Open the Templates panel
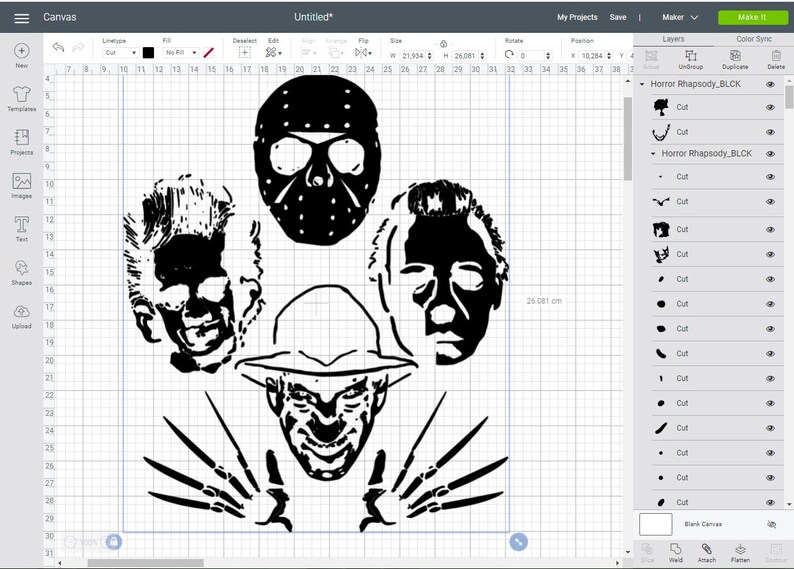This screenshot has width=794, height=569. tap(21, 99)
